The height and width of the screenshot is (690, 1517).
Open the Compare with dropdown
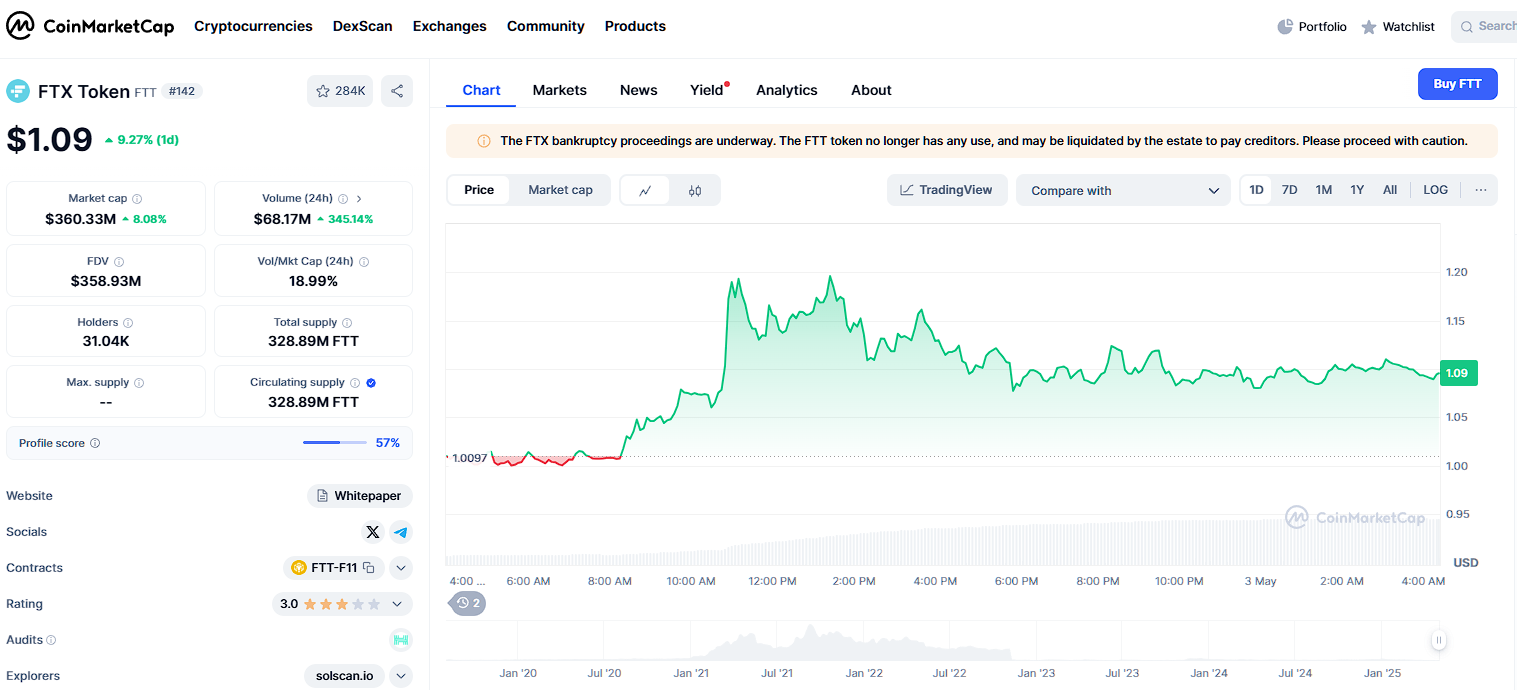(x=1123, y=190)
